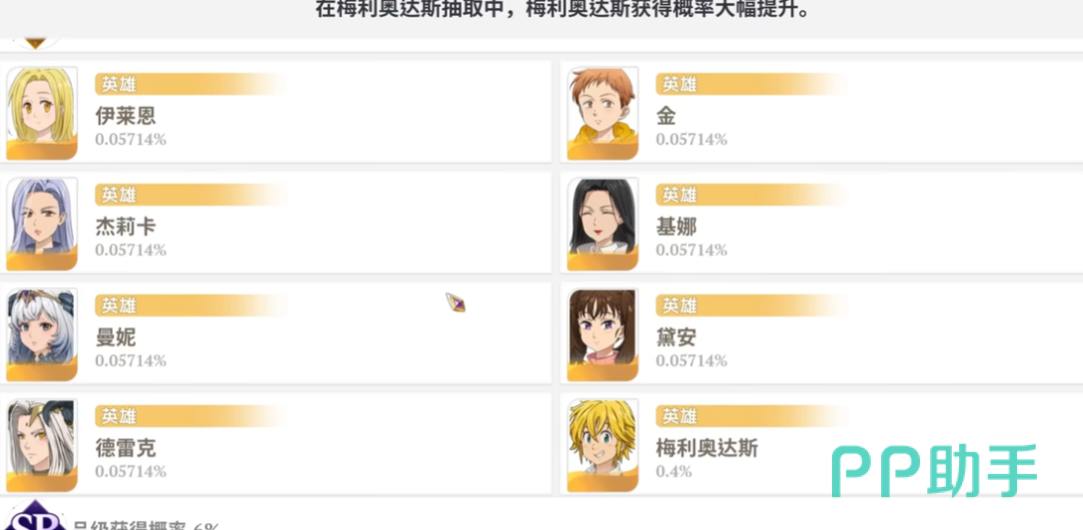Click the 0.4% rate under 梅利奥达斯

coord(674,471)
